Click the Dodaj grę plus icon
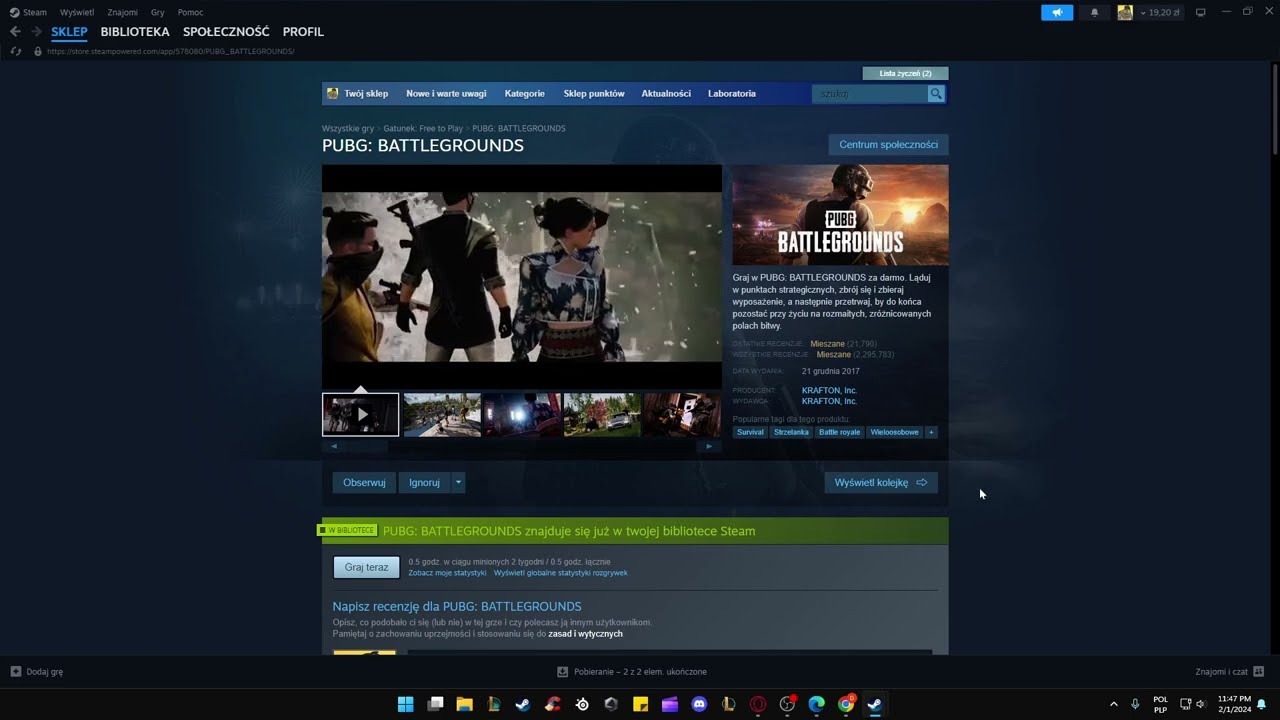1280x720 pixels. 15,672
